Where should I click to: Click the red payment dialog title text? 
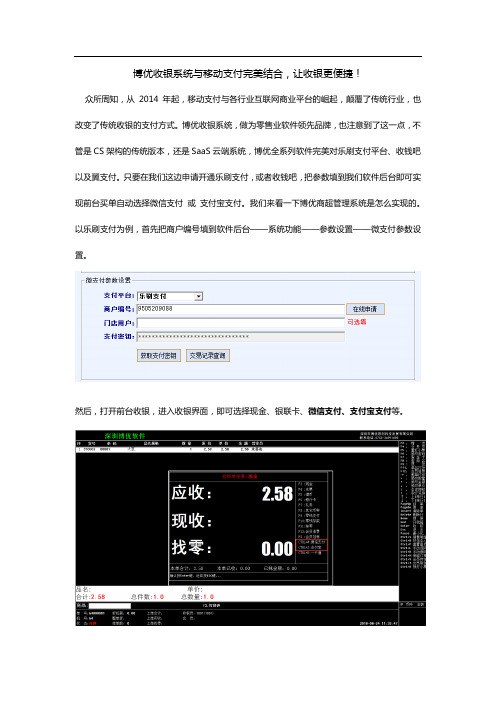tap(240, 476)
